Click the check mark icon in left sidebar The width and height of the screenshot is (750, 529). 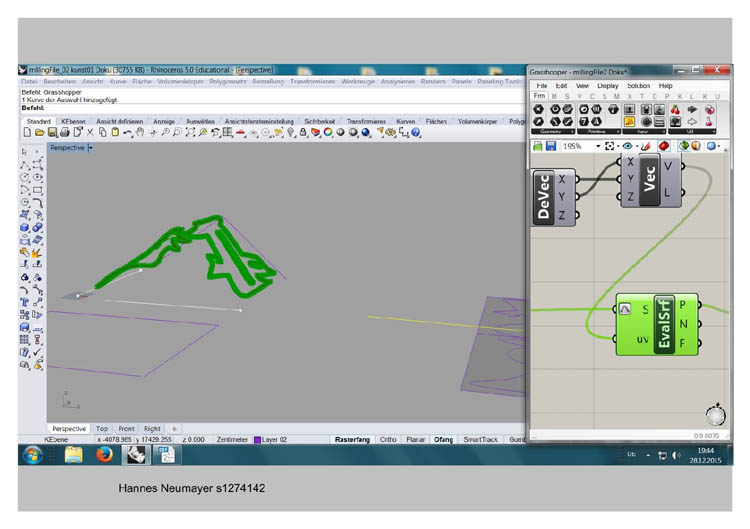tap(38, 353)
